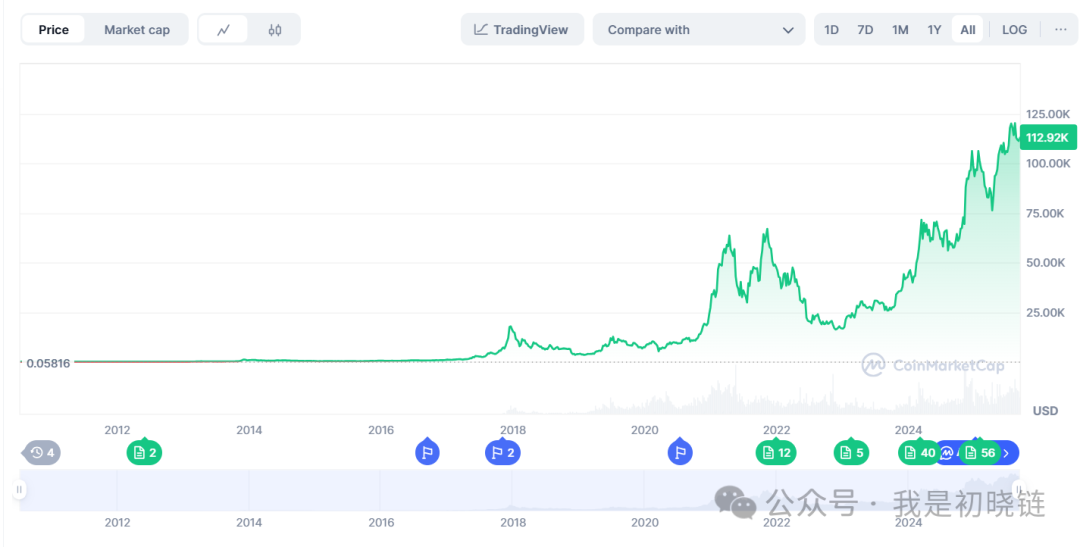The image size is (1080, 547).
Task: Open the green news marker with 12
Action: click(776, 453)
